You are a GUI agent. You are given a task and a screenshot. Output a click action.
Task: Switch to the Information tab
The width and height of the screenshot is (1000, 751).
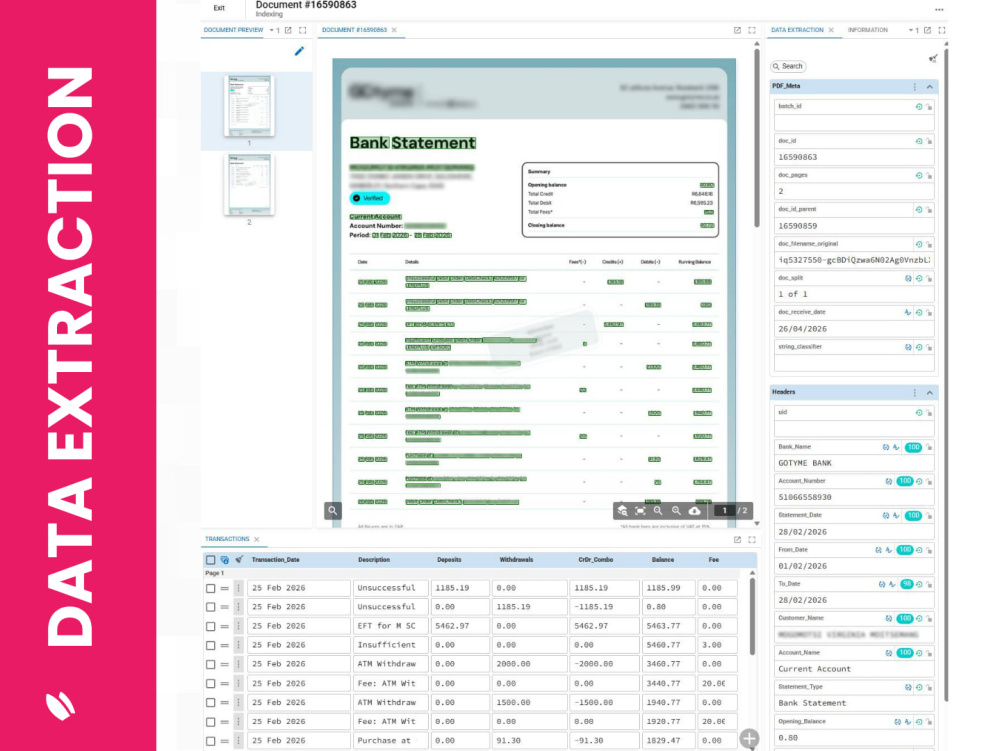point(867,30)
